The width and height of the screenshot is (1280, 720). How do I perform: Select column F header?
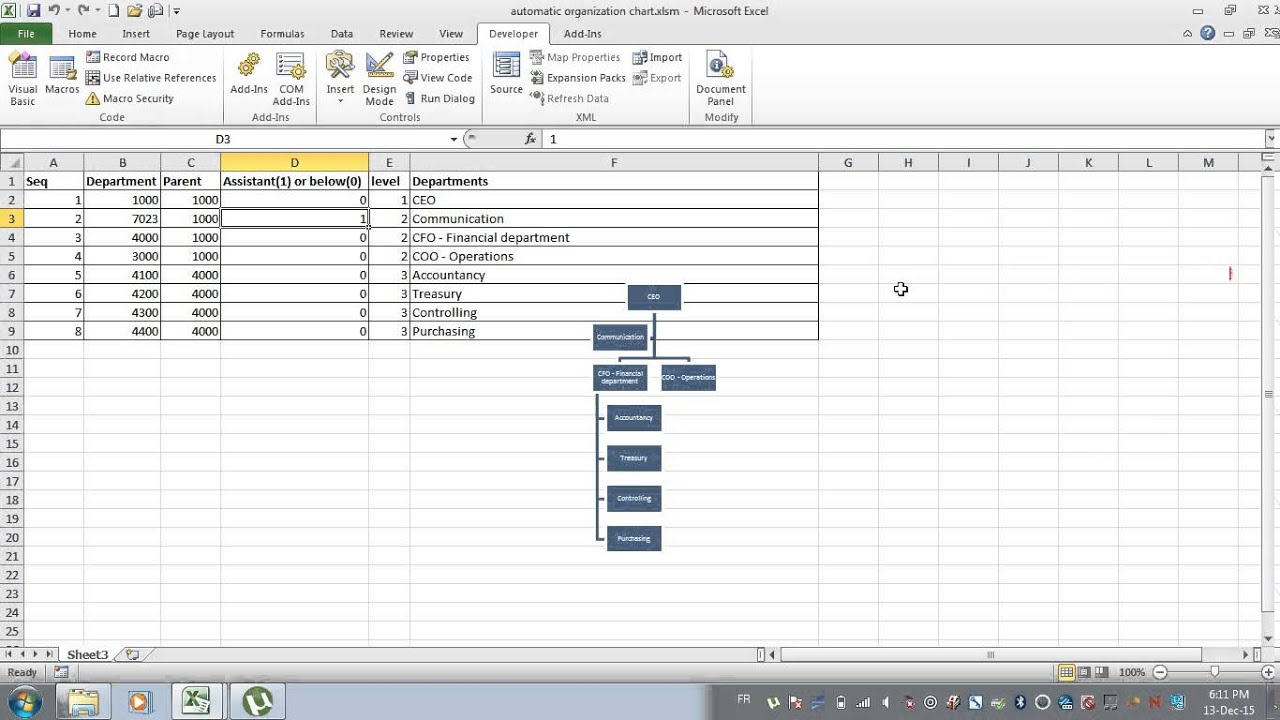tap(613, 162)
